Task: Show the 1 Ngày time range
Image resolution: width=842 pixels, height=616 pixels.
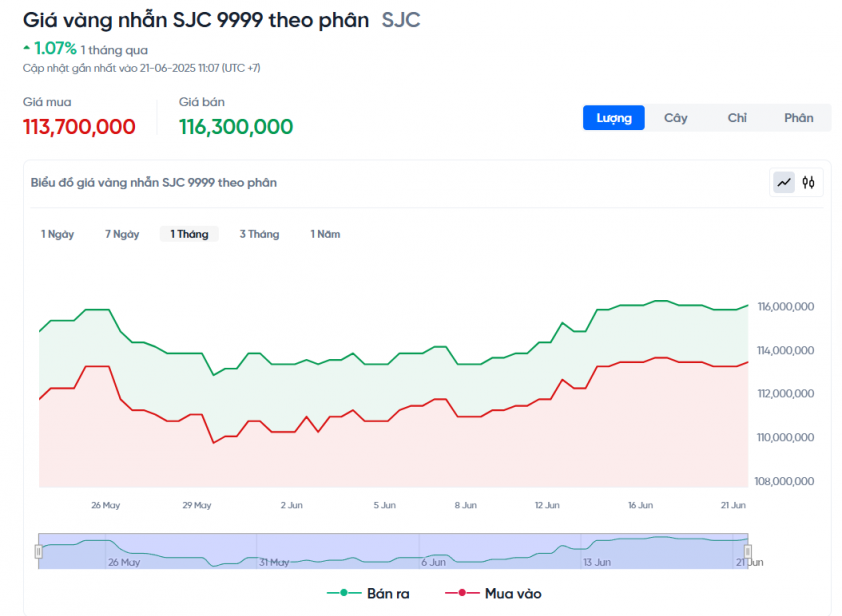Action: (58, 234)
